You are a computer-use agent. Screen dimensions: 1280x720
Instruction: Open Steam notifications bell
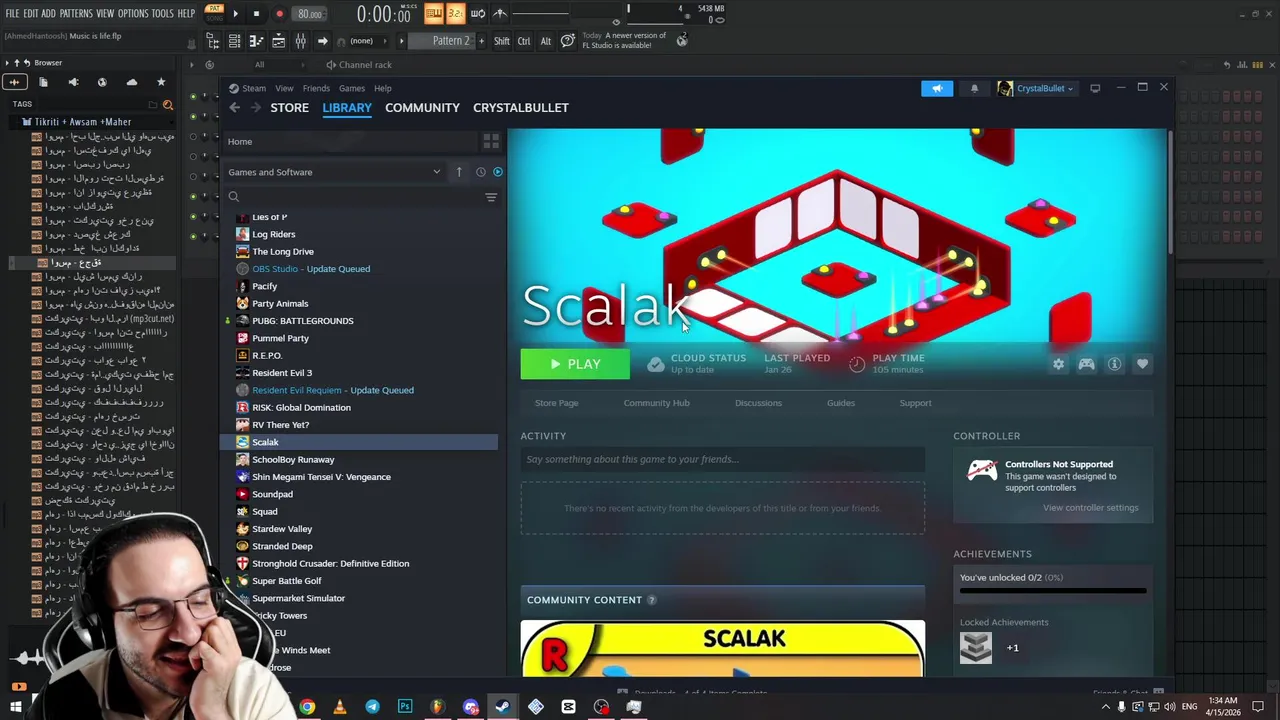974,88
